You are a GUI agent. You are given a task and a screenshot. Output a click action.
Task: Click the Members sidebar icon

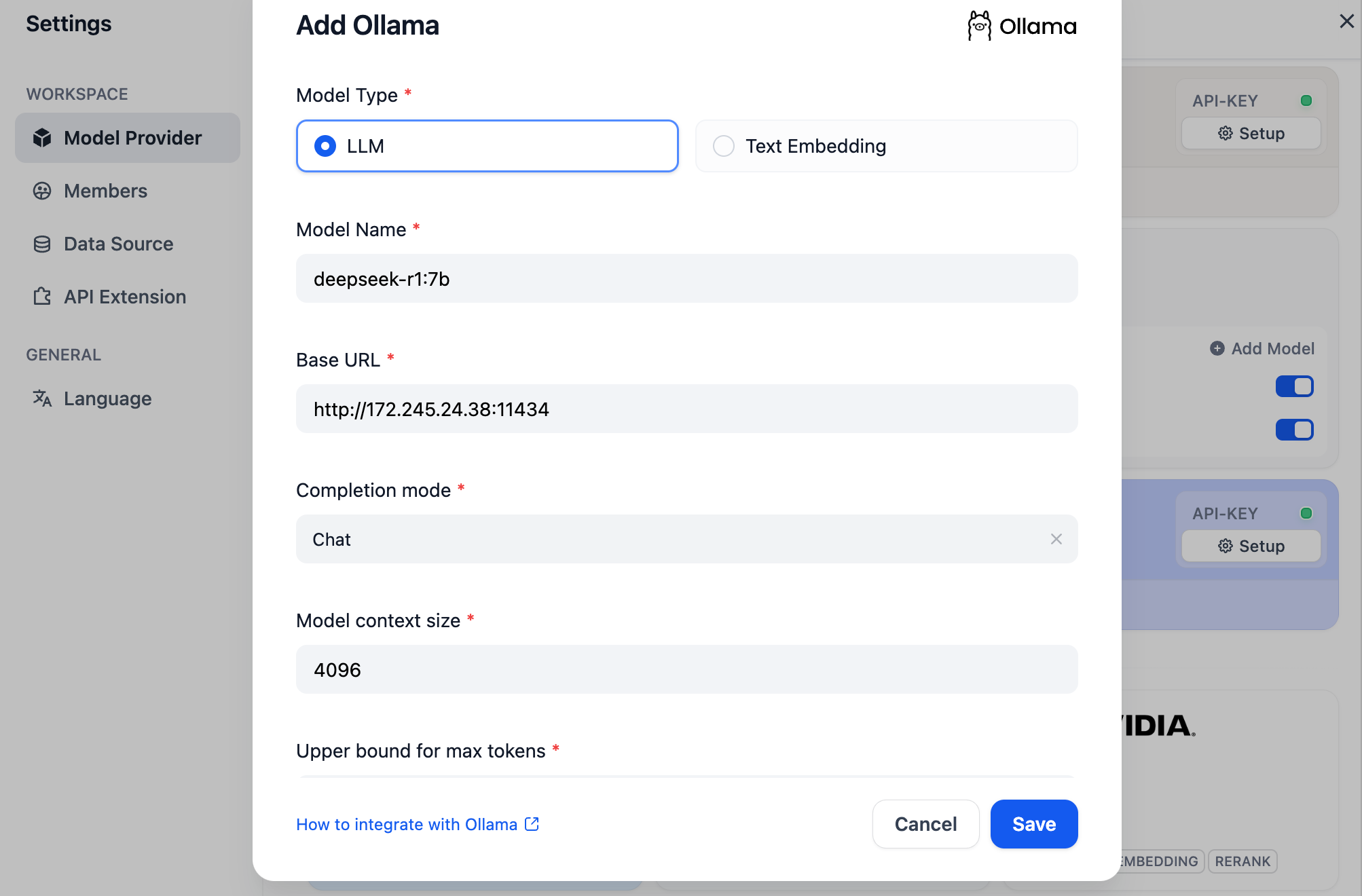click(x=42, y=191)
